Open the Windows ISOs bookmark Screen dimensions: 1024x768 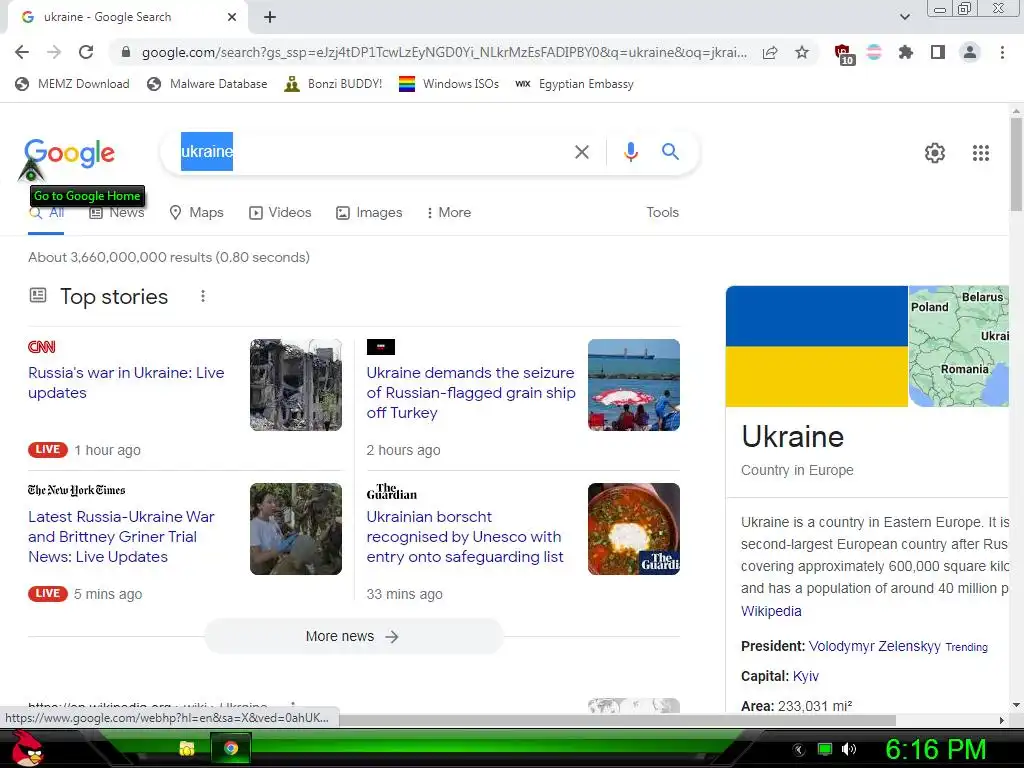tap(449, 84)
